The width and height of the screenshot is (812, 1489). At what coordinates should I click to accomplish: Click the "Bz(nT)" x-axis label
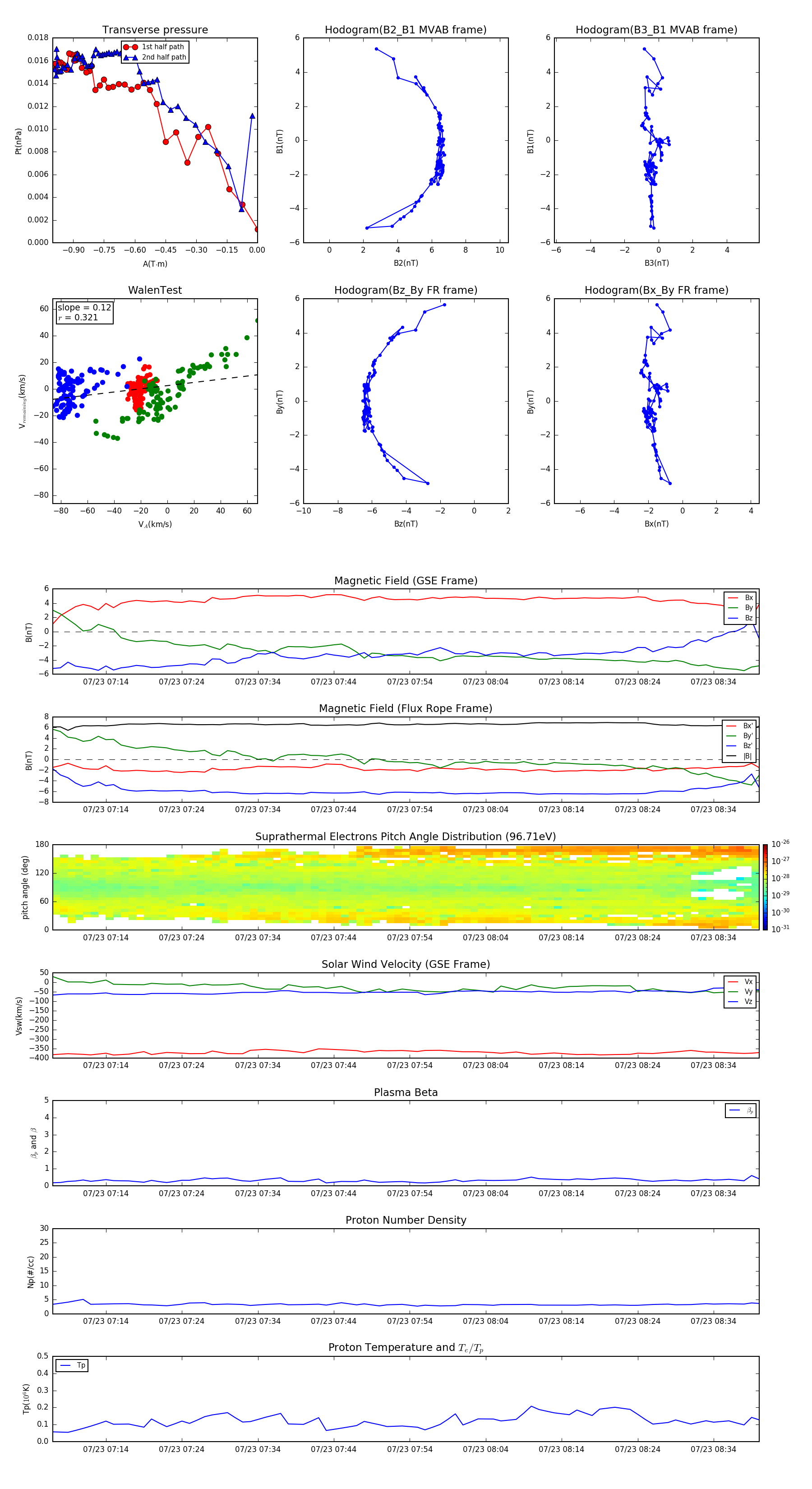pyautogui.click(x=406, y=524)
